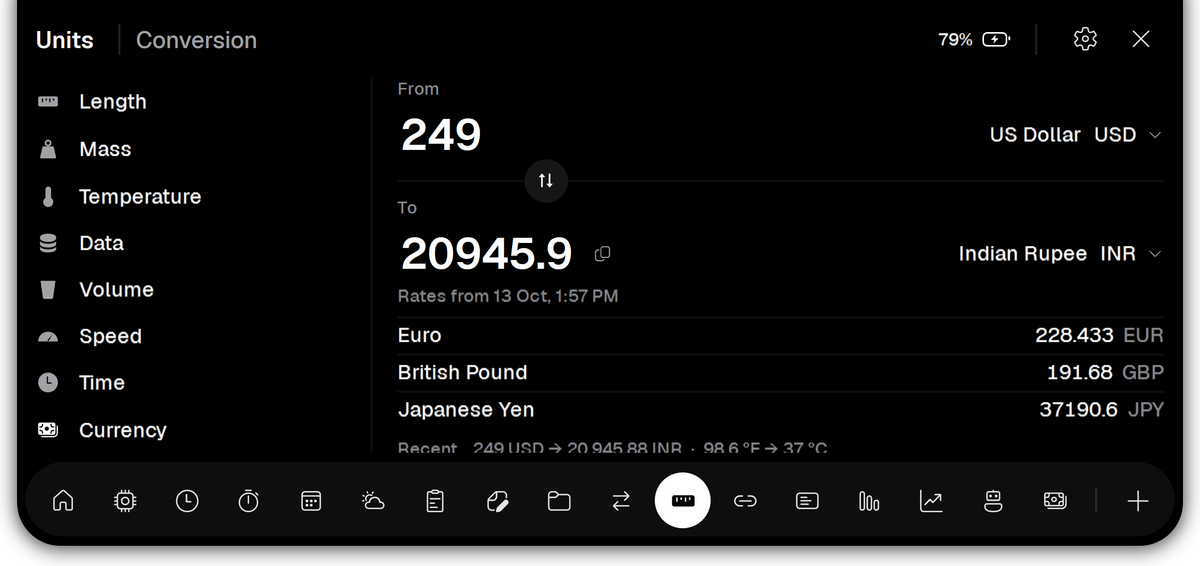Open the bar chart icon in dock
The height and width of the screenshot is (566, 1200).
coord(869,501)
